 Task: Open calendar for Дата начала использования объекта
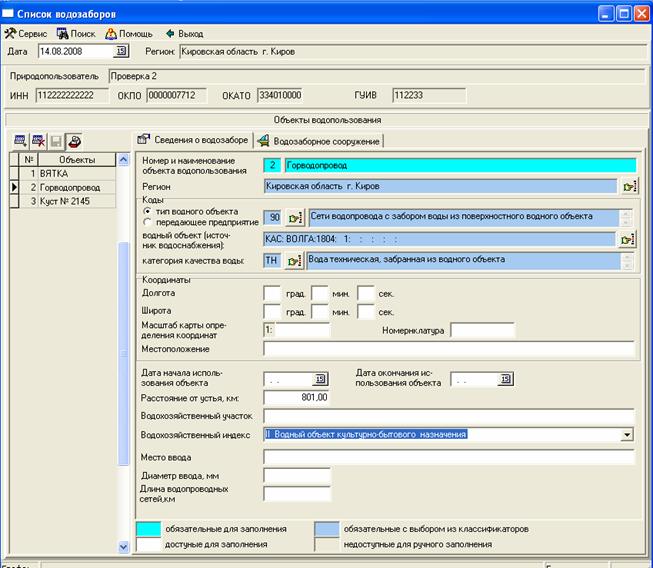pyautogui.click(x=321, y=379)
